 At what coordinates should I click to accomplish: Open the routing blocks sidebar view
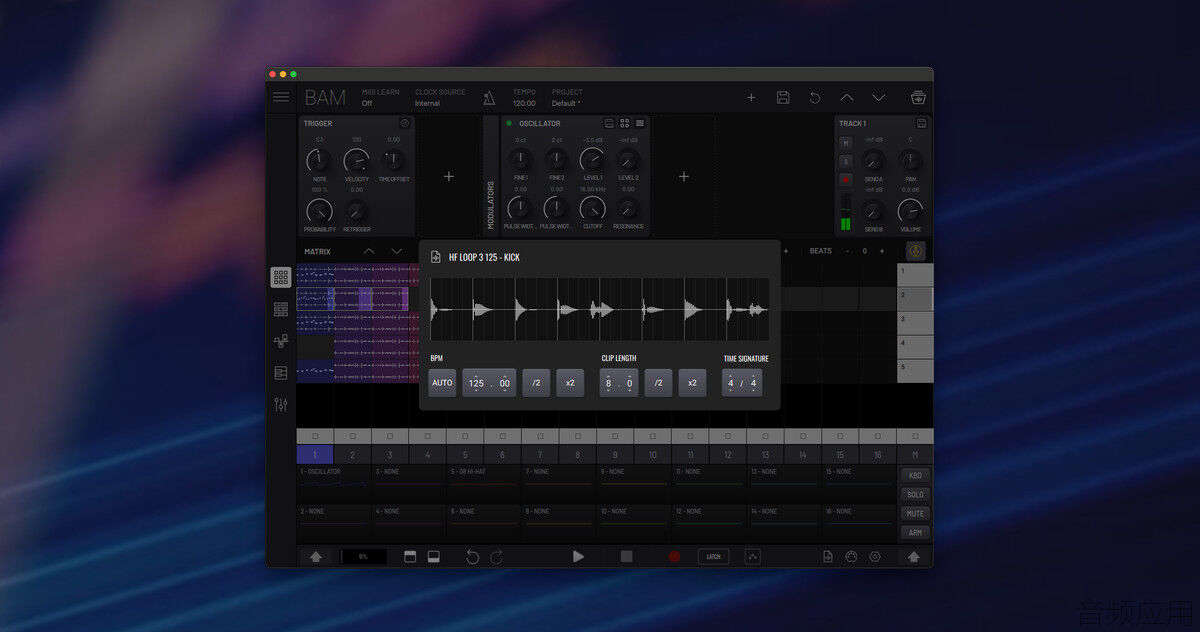281,341
